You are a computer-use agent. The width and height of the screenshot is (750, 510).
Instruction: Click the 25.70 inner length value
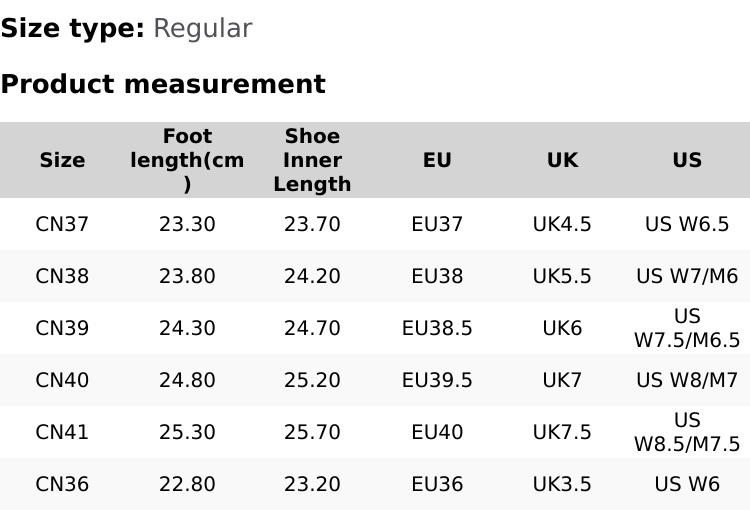tap(312, 432)
